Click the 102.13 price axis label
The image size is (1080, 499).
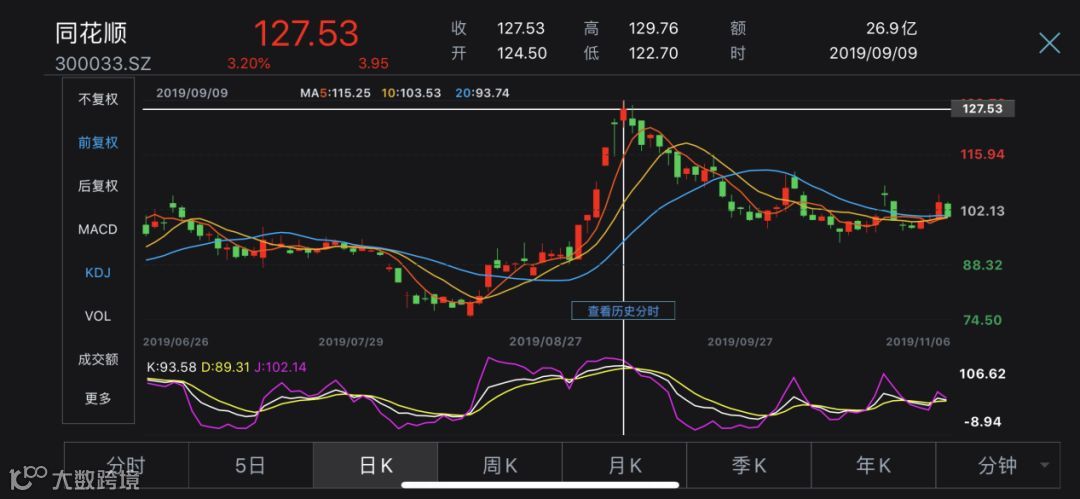982,211
